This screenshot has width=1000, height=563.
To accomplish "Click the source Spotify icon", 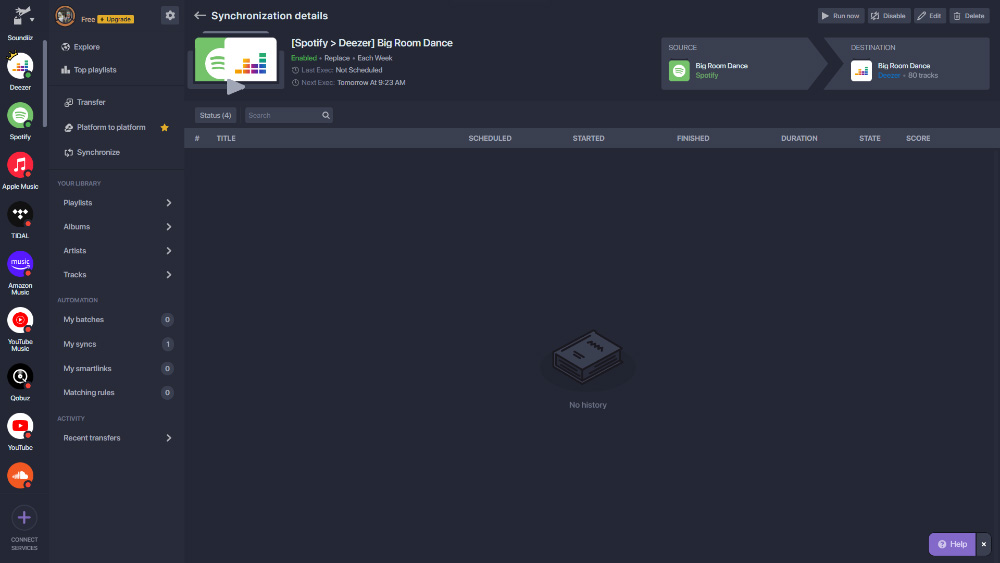I will pos(679,70).
